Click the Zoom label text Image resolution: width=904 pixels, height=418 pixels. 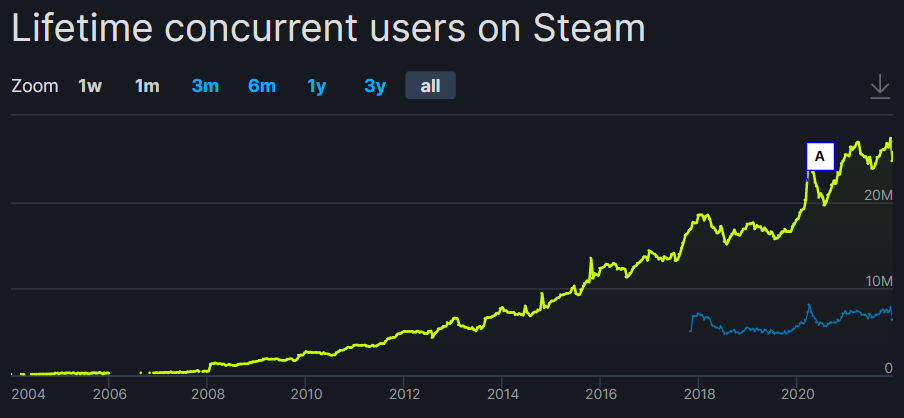pyautogui.click(x=35, y=86)
